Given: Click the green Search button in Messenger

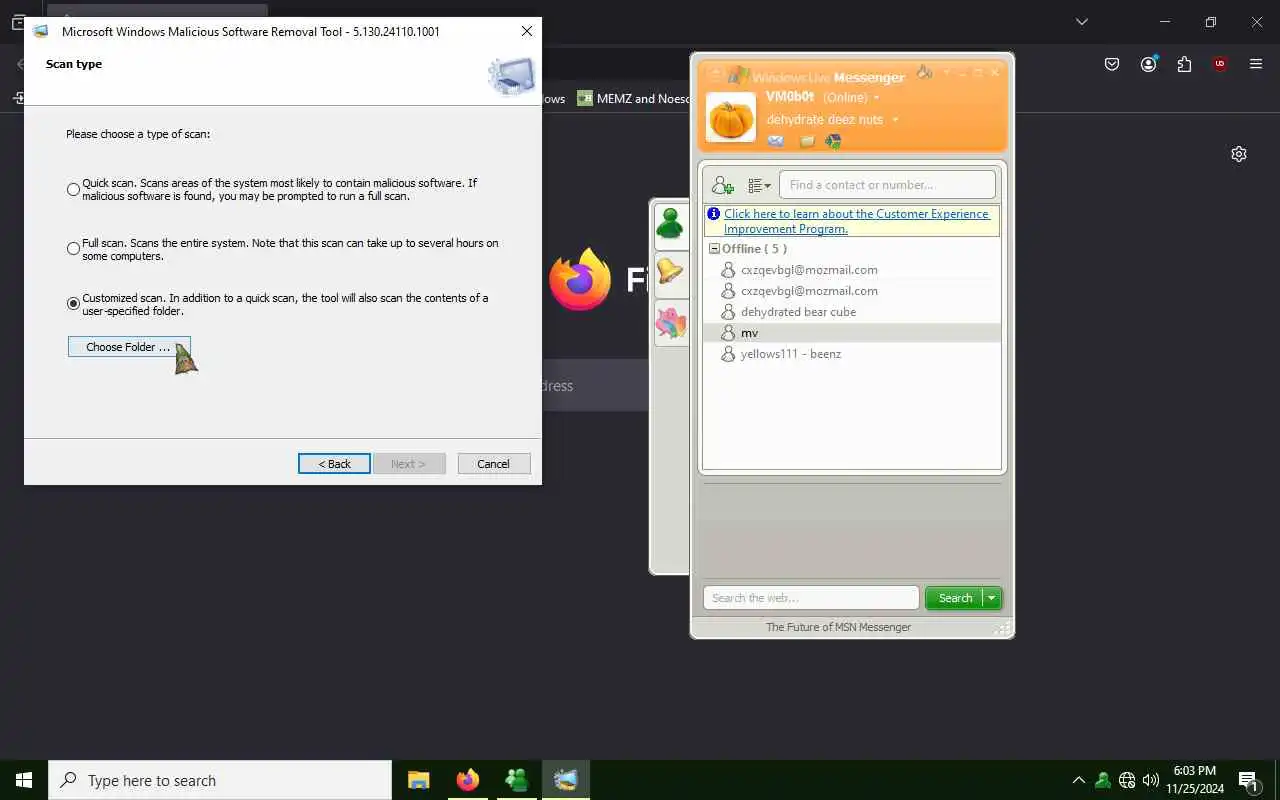Looking at the screenshot, I should (x=955, y=598).
